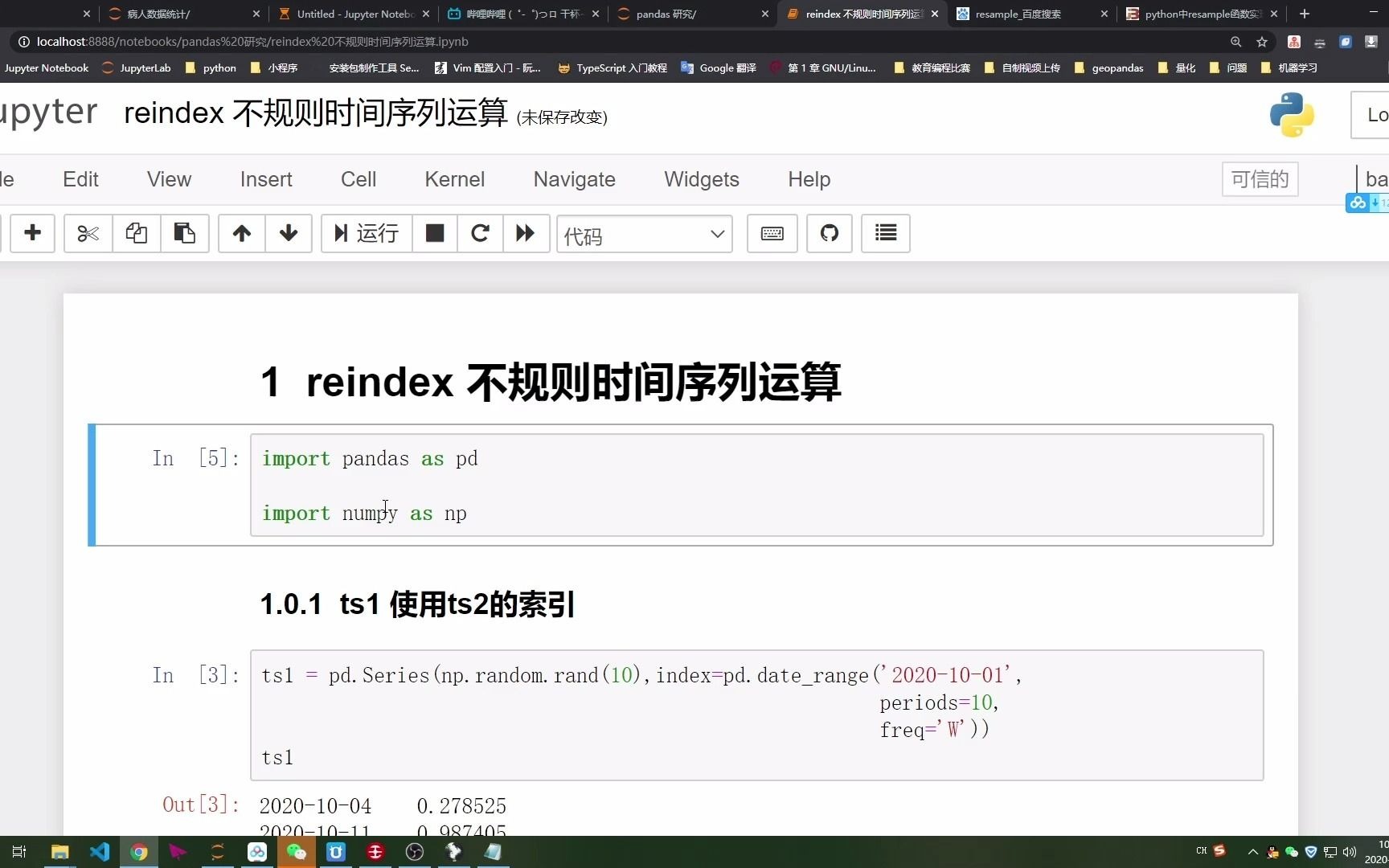Open the Navigate menu
1389x868 pixels.
coord(575,179)
